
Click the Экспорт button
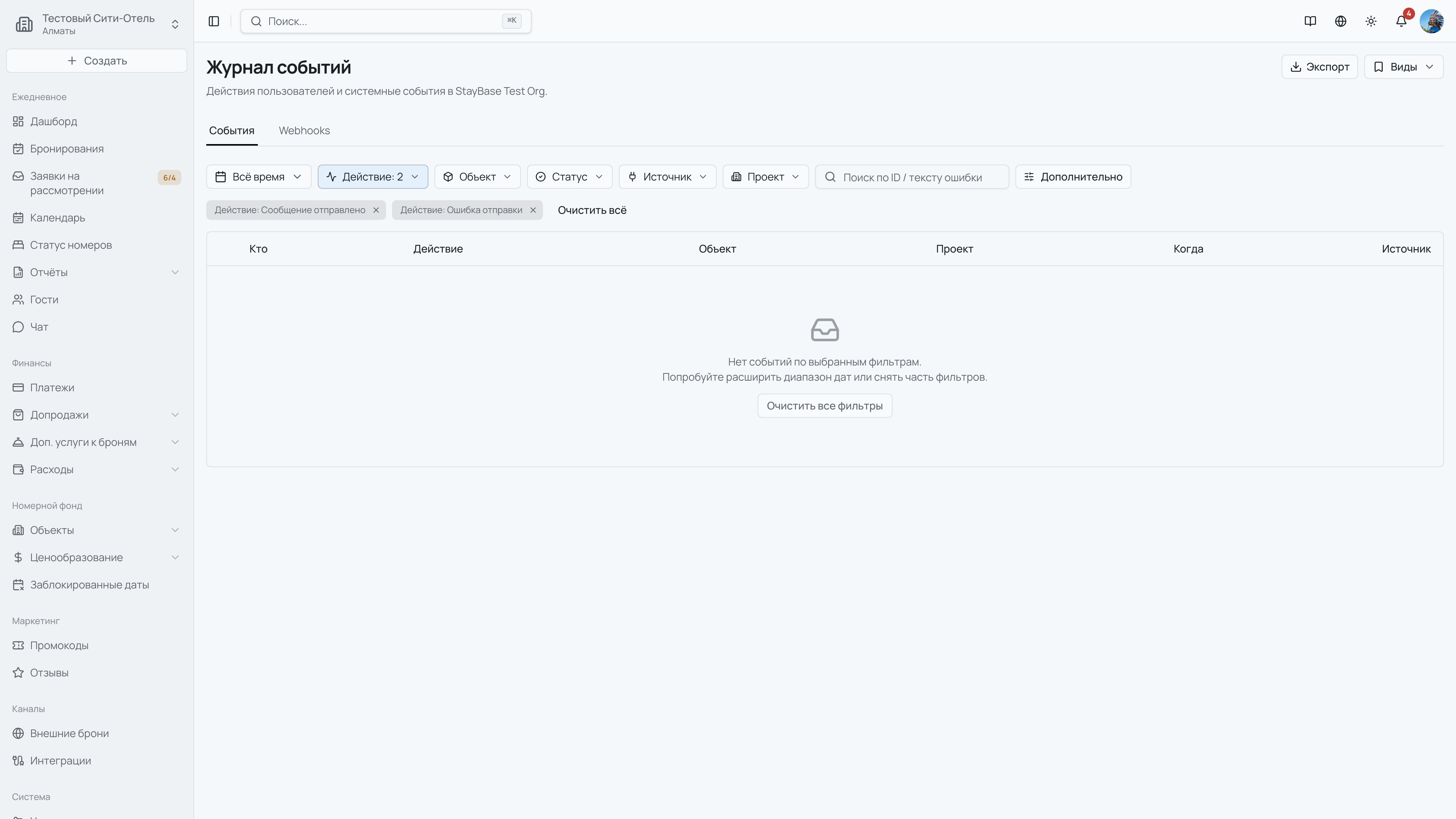pyautogui.click(x=1319, y=67)
